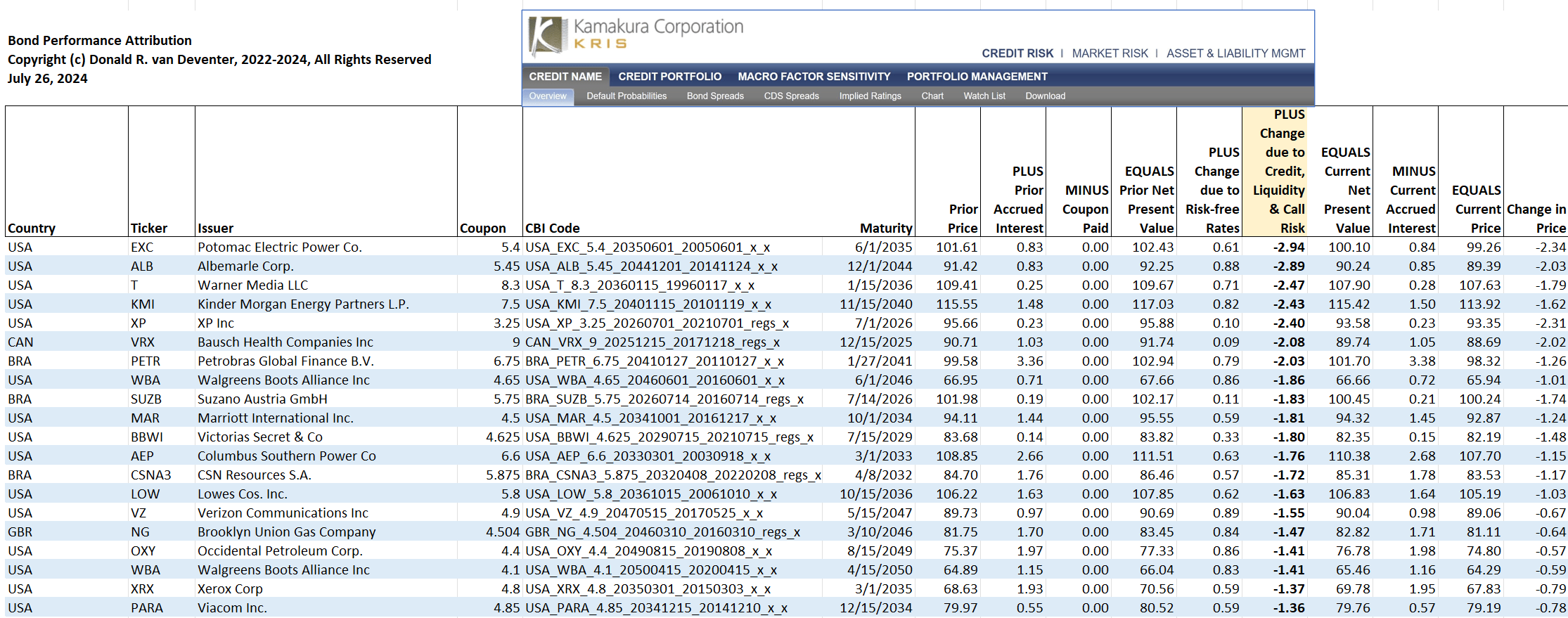Viewport: 1568px width, 618px height.
Task: Click the change in price -2.34
Action: click(x=1550, y=247)
